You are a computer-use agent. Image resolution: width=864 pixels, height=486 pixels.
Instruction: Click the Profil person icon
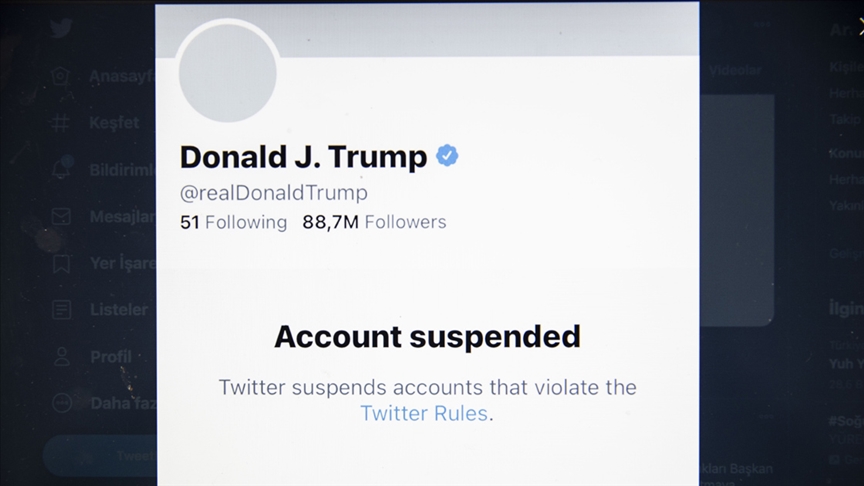62,357
